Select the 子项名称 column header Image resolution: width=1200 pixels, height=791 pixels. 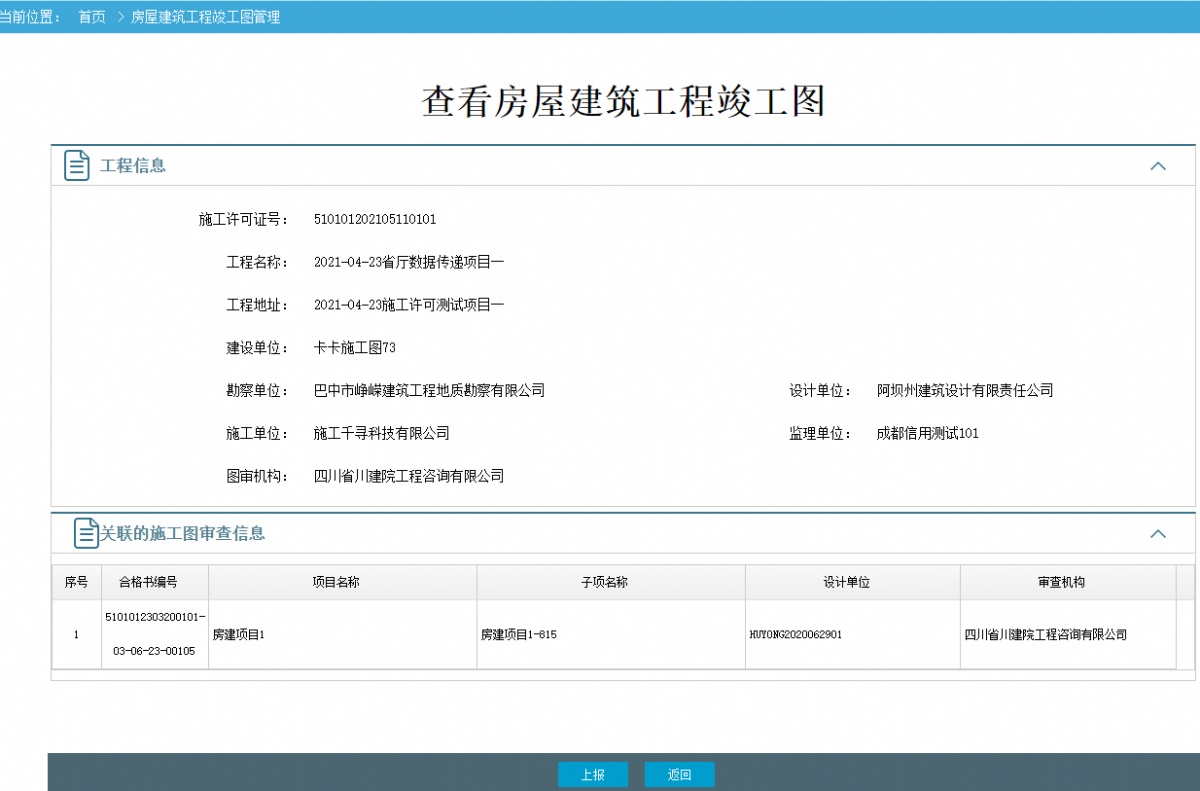[611, 582]
